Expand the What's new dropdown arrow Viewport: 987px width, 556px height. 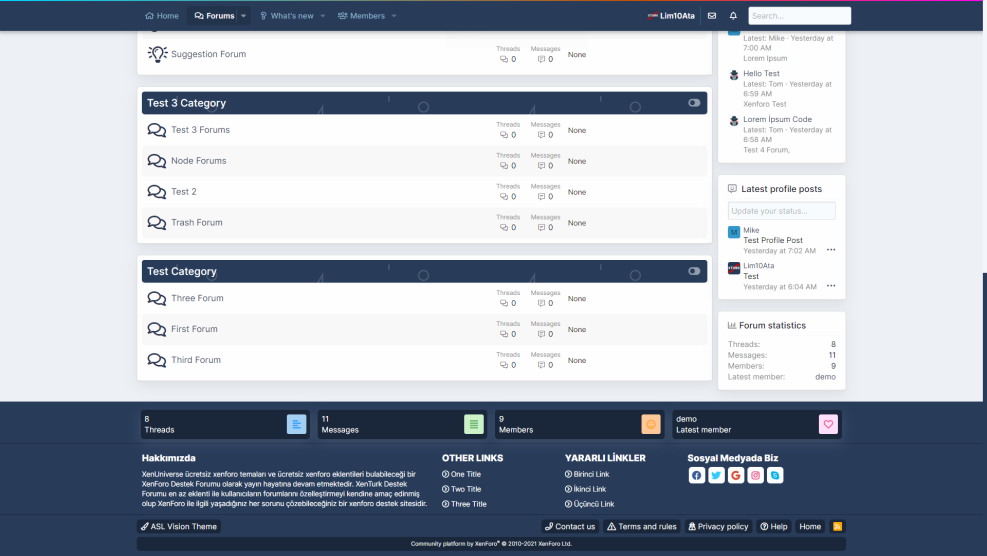point(323,16)
